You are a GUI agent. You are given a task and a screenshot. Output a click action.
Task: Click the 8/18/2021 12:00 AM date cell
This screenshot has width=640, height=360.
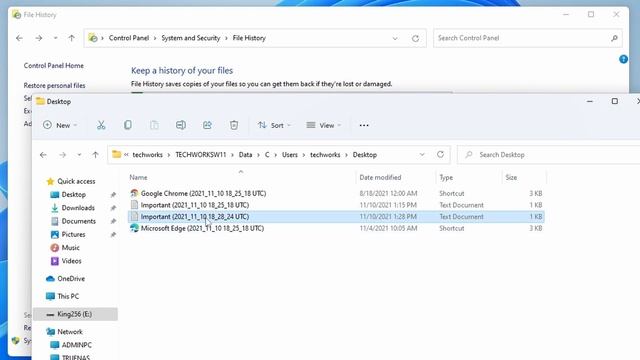pos(388,193)
